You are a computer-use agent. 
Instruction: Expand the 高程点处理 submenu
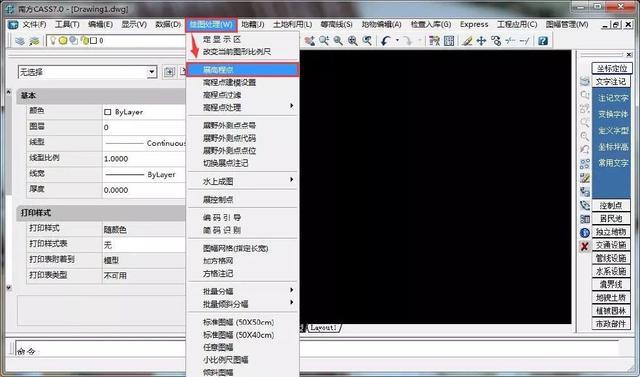pos(242,107)
